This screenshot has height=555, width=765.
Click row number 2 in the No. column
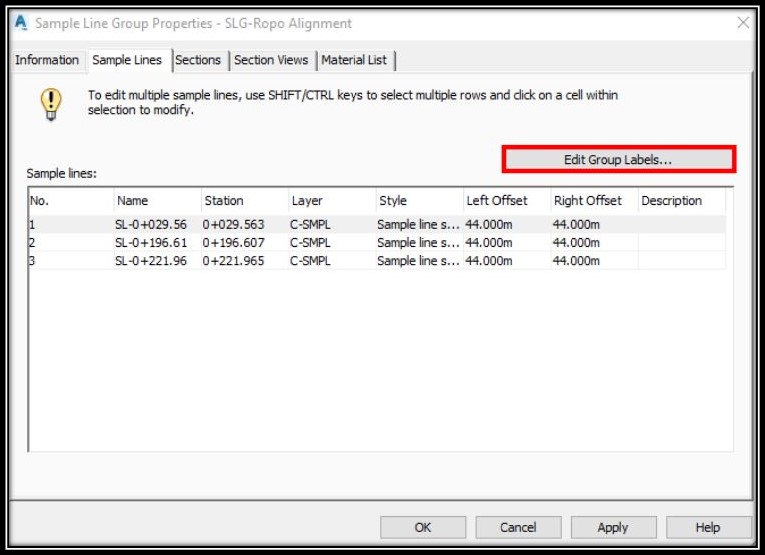(x=32, y=242)
